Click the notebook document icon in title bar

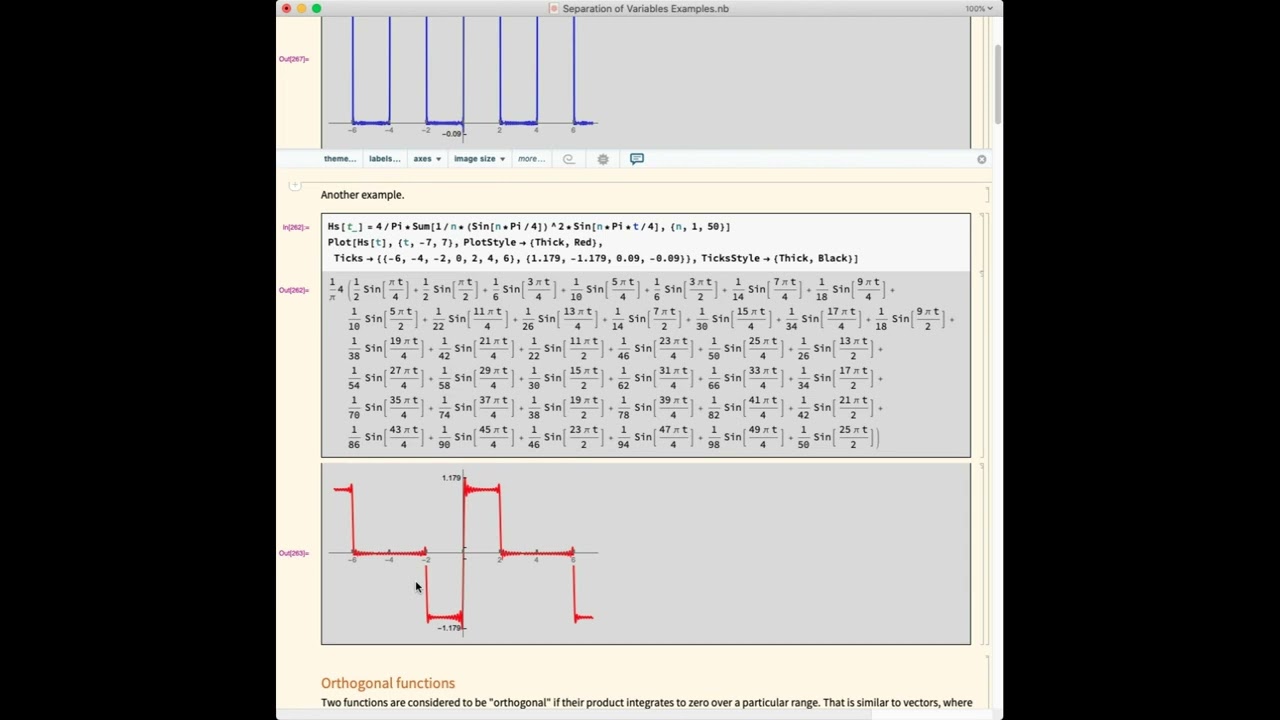click(554, 8)
